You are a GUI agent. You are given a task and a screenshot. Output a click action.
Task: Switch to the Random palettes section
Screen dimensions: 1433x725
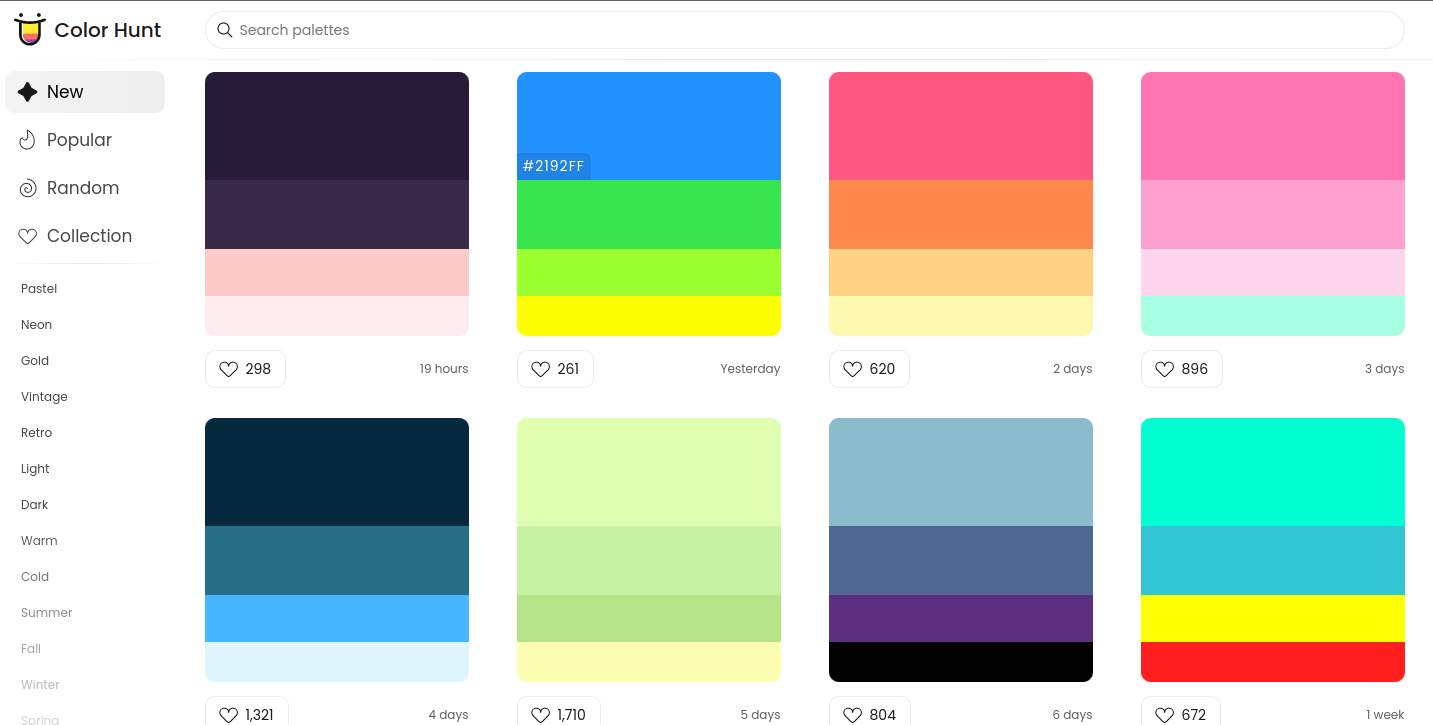tap(85, 188)
